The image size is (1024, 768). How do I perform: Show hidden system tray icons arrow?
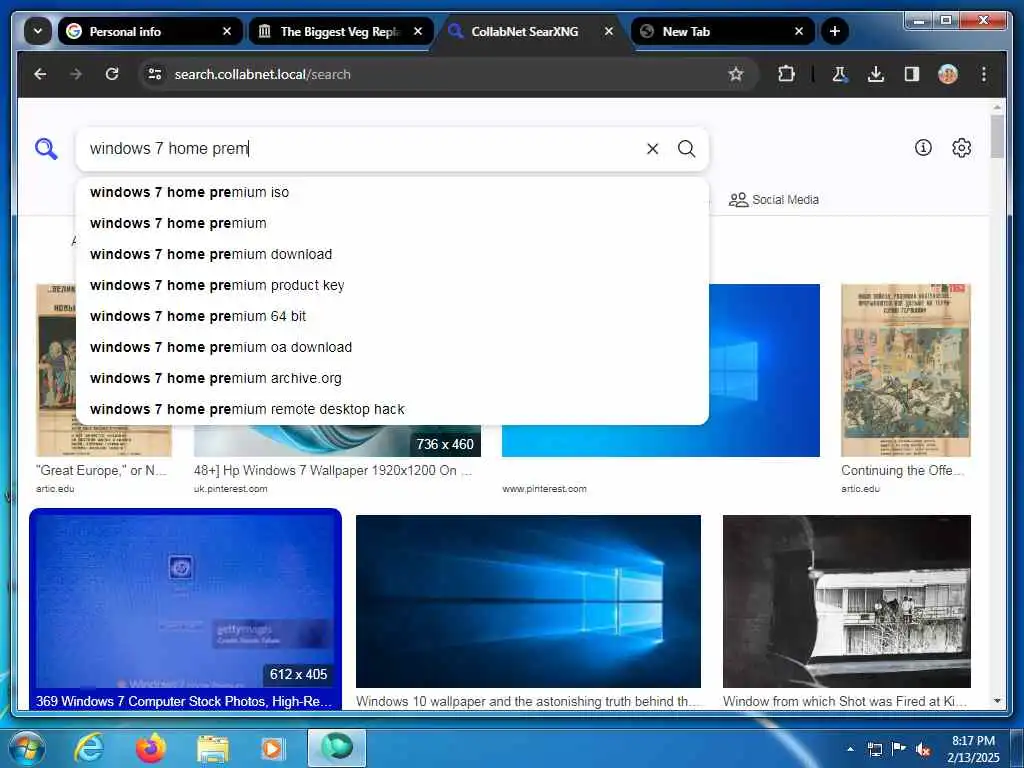(850, 749)
